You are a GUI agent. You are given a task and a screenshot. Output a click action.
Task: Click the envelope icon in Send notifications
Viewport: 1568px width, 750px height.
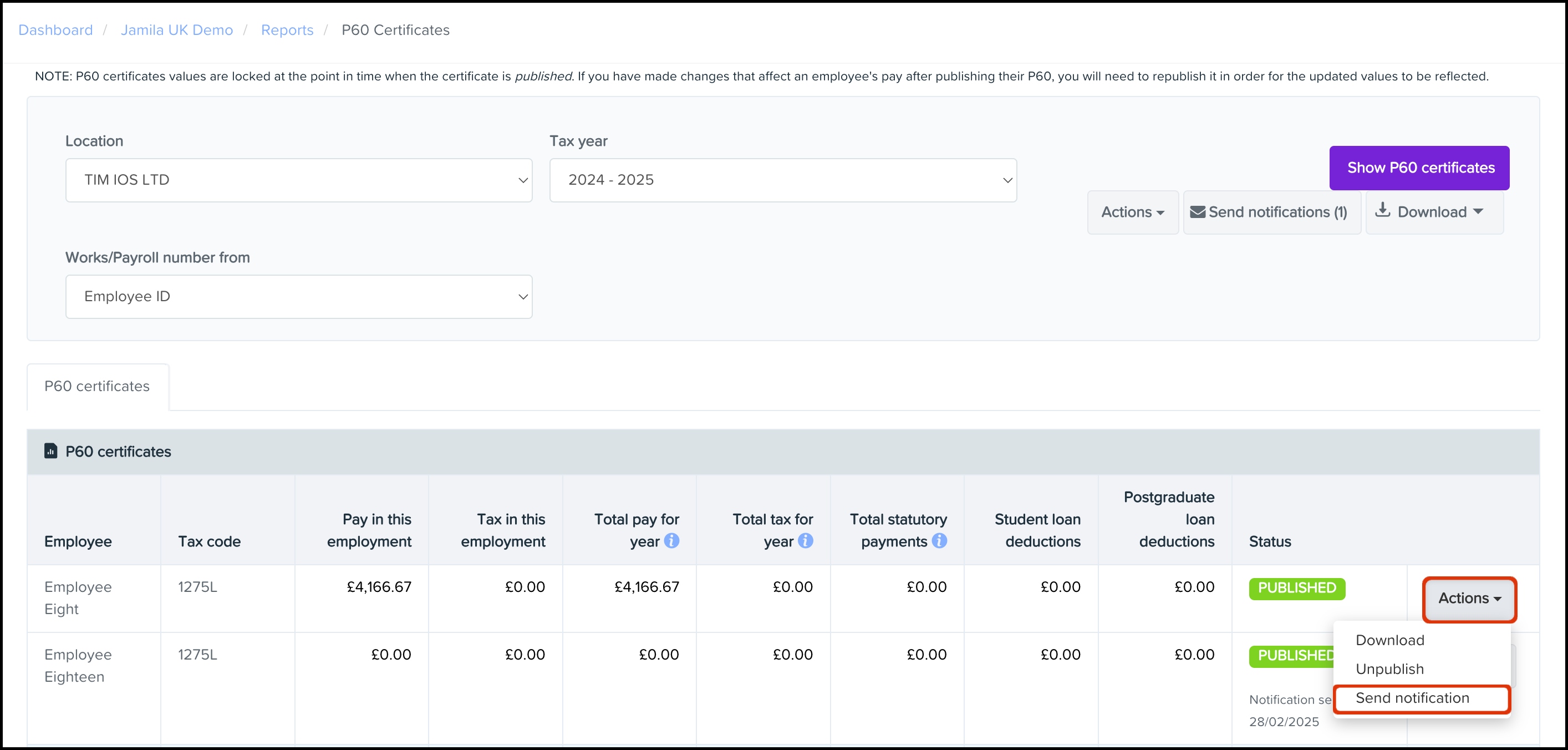[x=1197, y=212]
